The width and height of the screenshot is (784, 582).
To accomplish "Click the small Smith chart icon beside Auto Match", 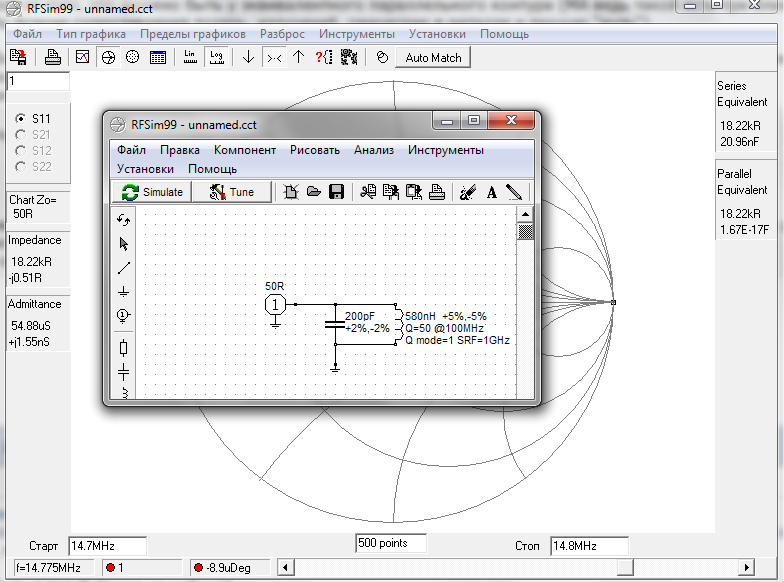I will click(x=382, y=58).
